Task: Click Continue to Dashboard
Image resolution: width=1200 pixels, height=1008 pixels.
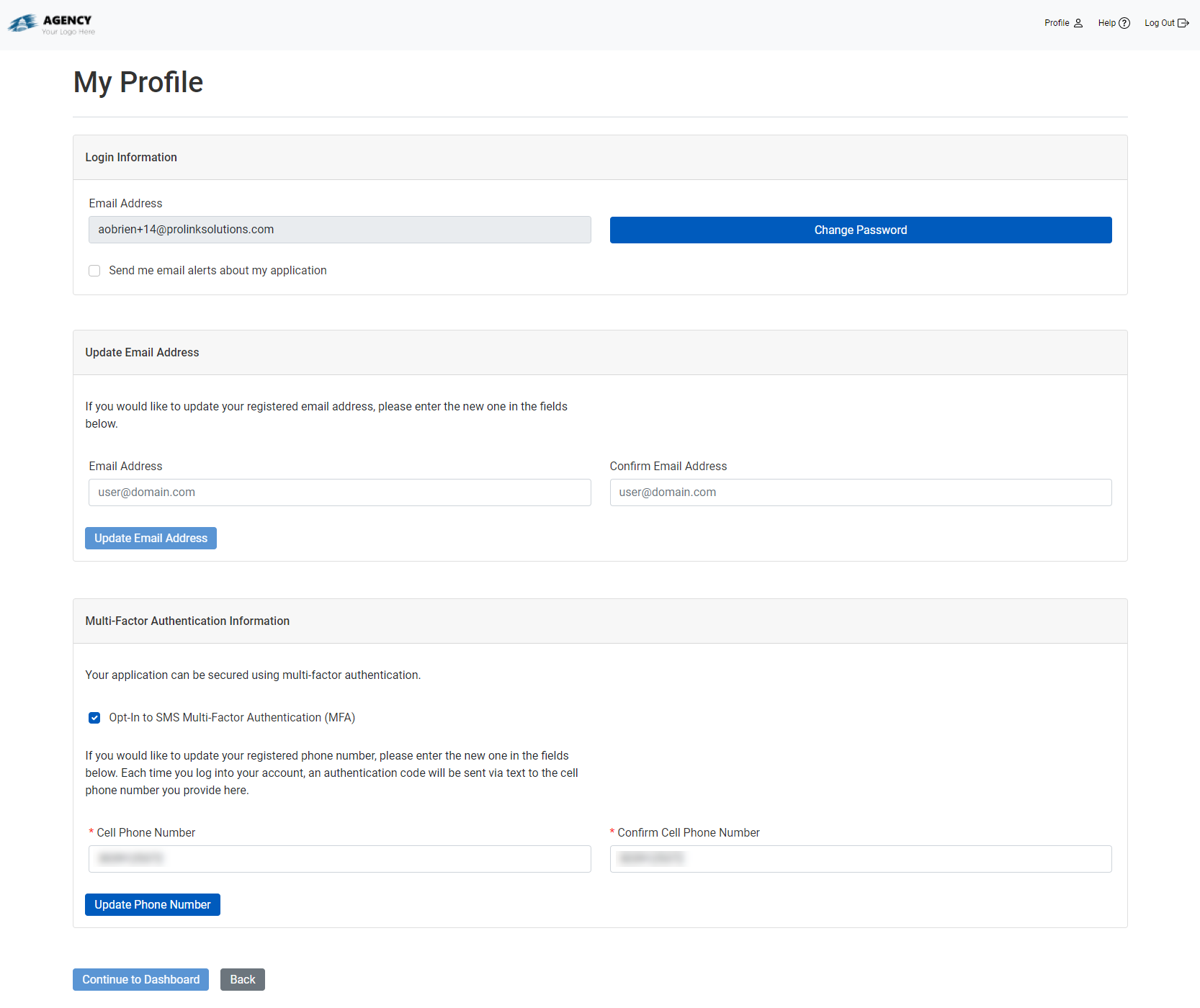Action: [x=140, y=979]
